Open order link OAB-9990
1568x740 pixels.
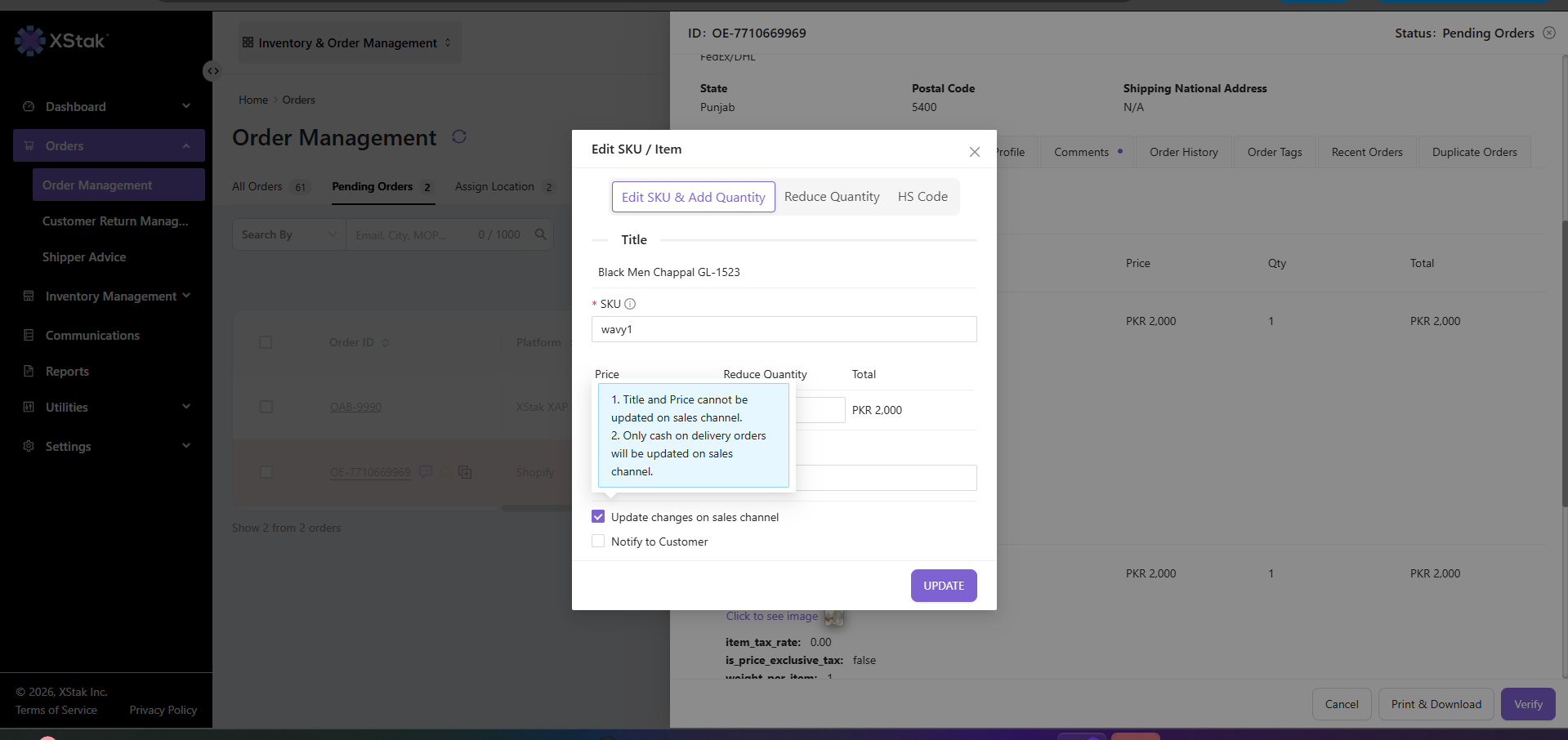click(355, 407)
